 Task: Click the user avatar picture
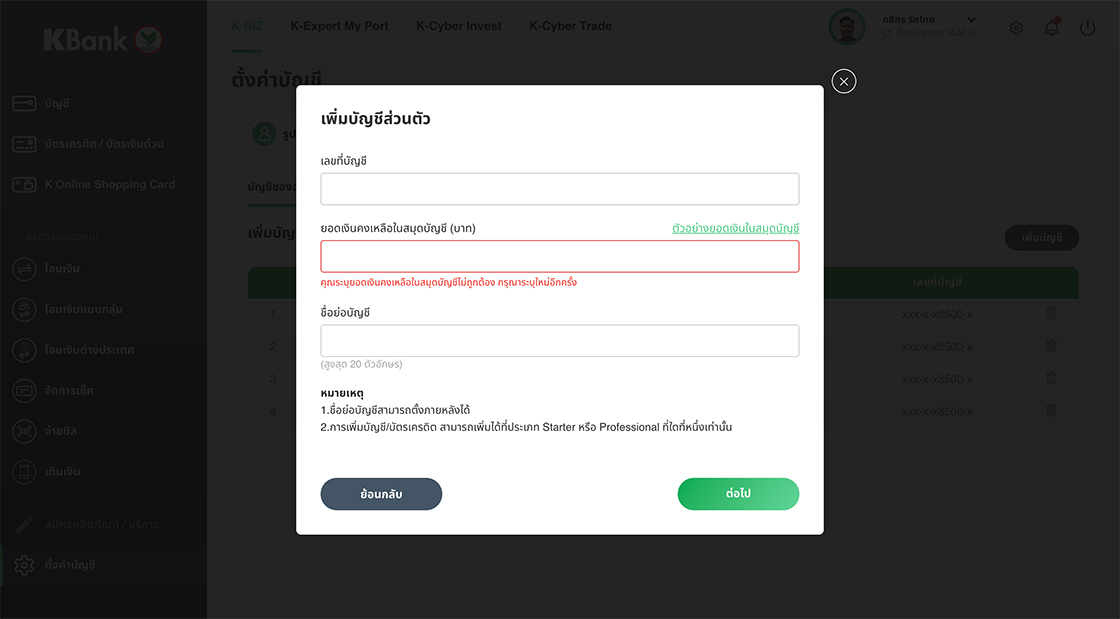point(847,27)
